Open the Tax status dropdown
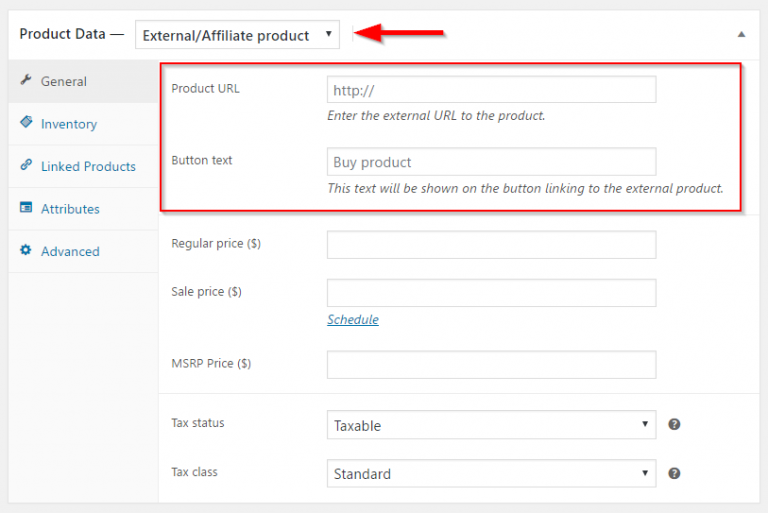The image size is (768, 513). (x=491, y=425)
